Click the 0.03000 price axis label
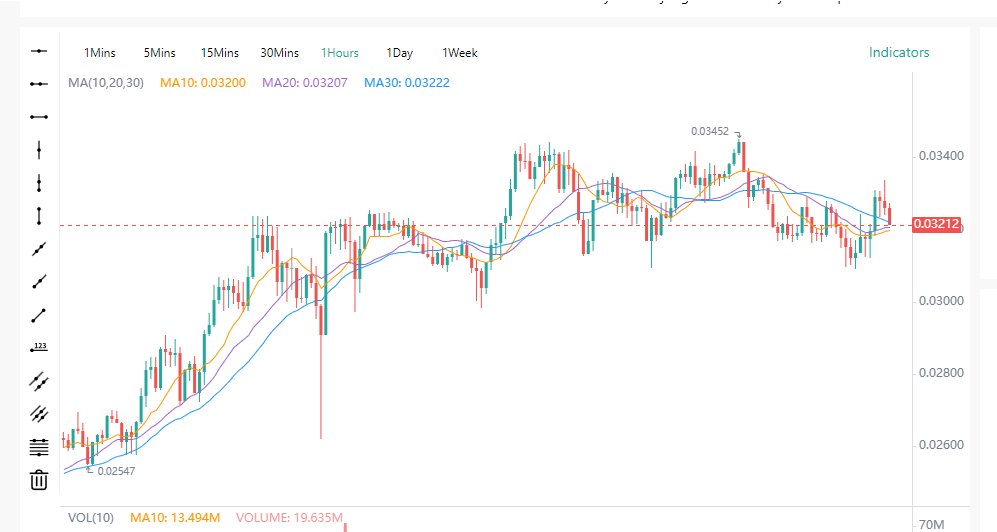997x532 pixels. 941,301
